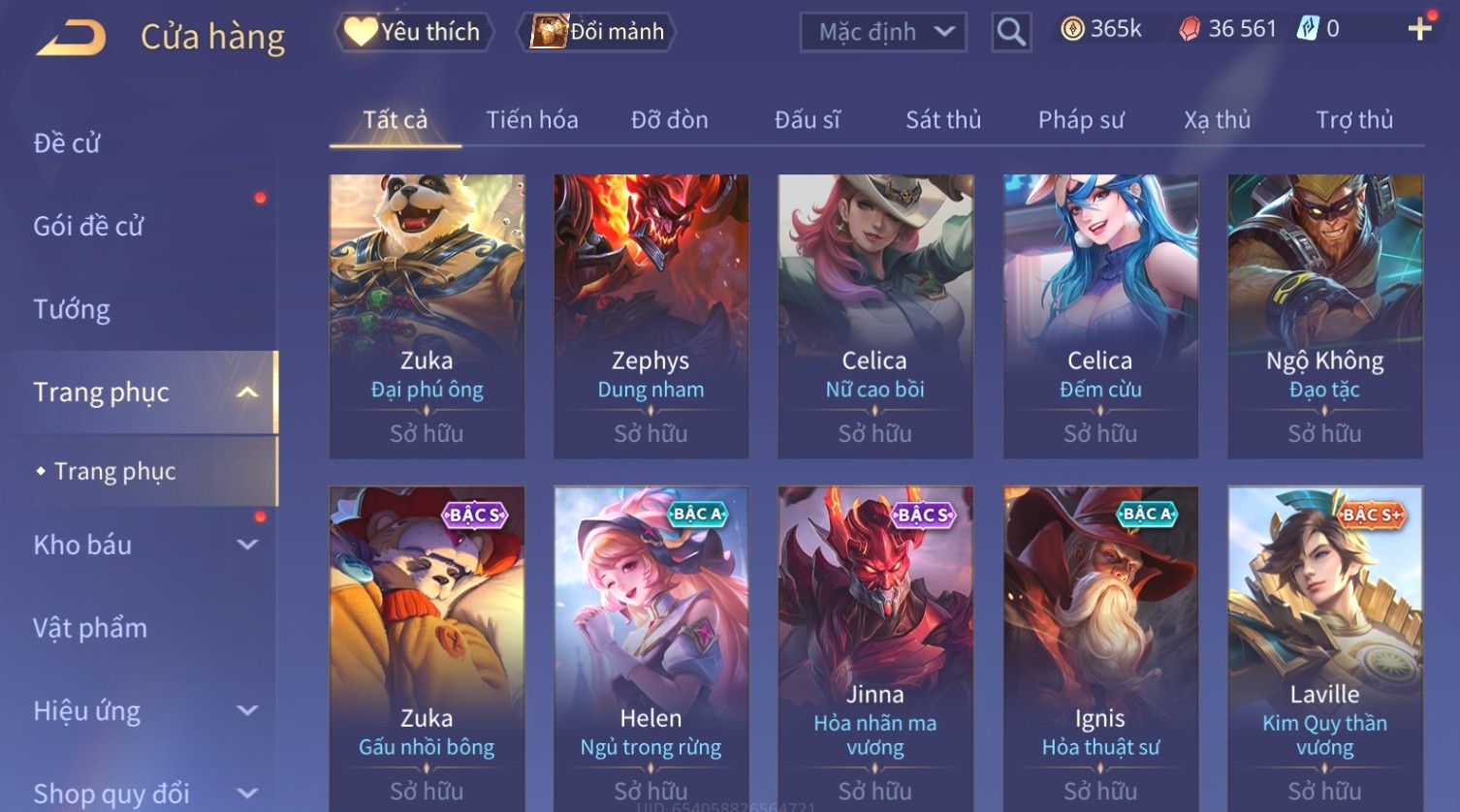Click the golden back arrow icon
Screen dimensions: 1460x812
tap(71, 38)
